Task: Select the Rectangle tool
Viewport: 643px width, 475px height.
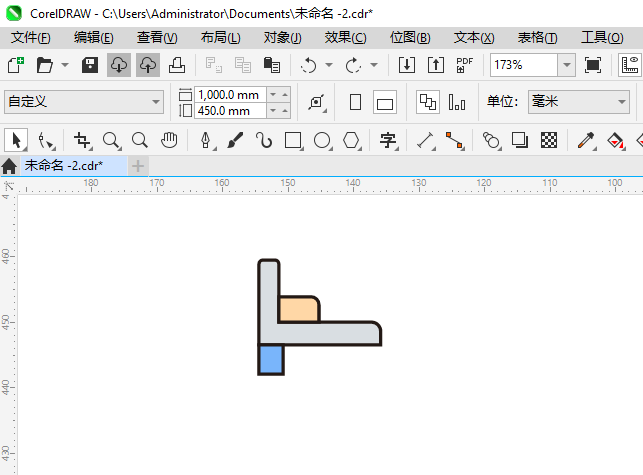Action: pyautogui.click(x=293, y=140)
